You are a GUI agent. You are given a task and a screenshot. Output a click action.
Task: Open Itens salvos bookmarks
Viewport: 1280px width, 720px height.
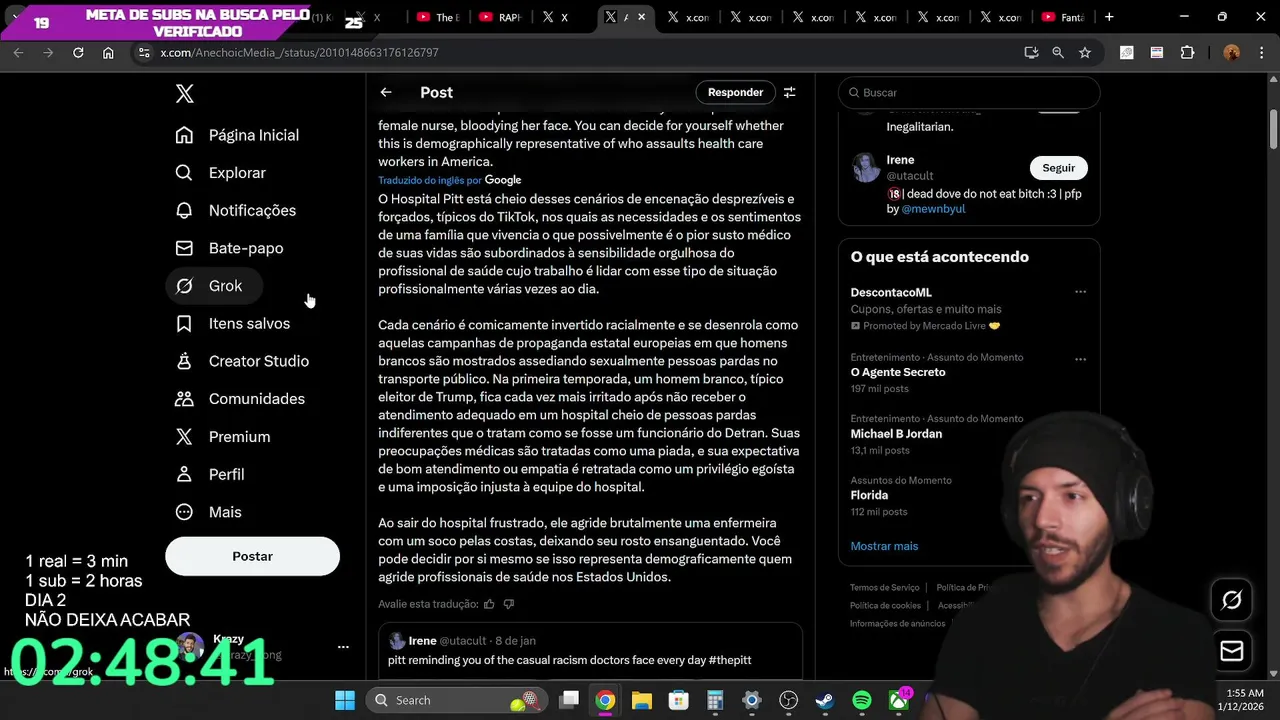tap(233, 323)
